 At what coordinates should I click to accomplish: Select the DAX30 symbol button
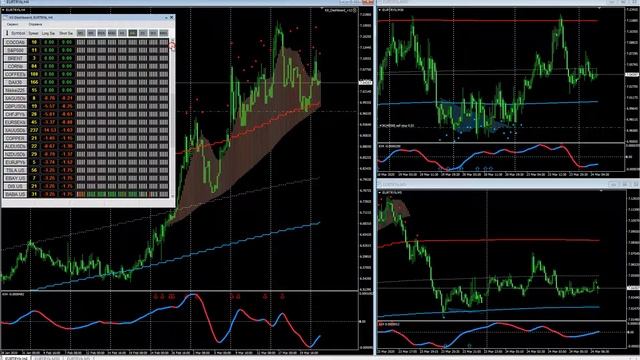pos(16,82)
